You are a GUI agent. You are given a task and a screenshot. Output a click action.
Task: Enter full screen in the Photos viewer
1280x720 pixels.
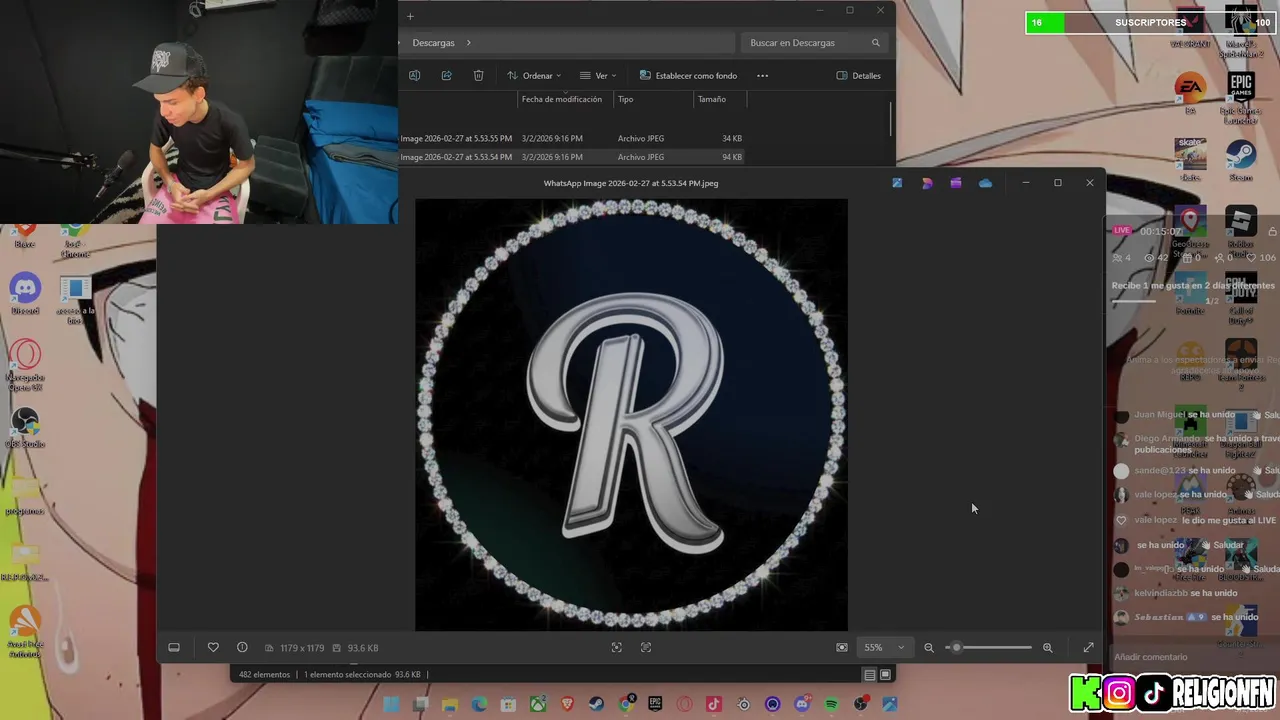1089,648
